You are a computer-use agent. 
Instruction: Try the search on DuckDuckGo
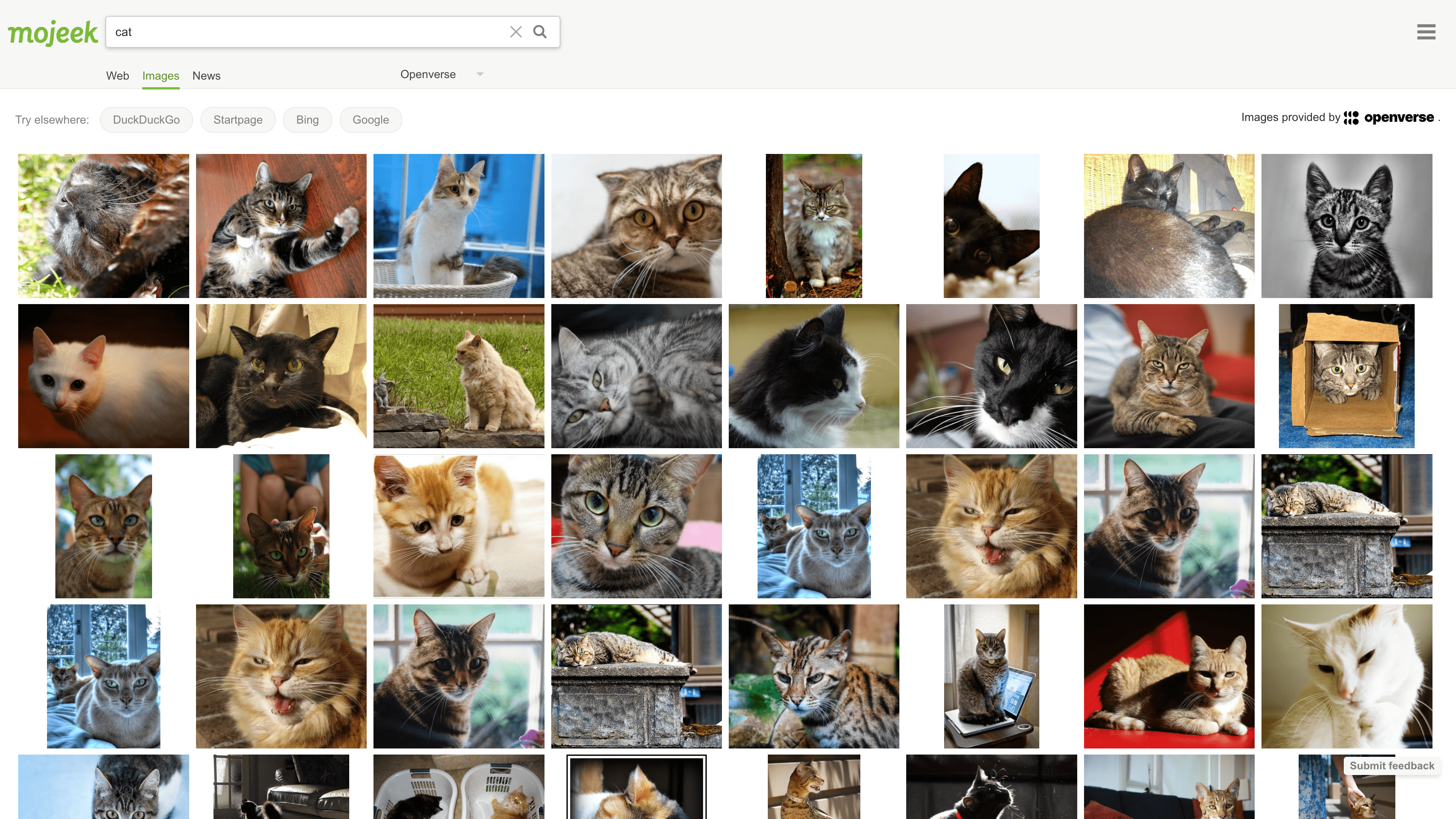pyautogui.click(x=146, y=120)
